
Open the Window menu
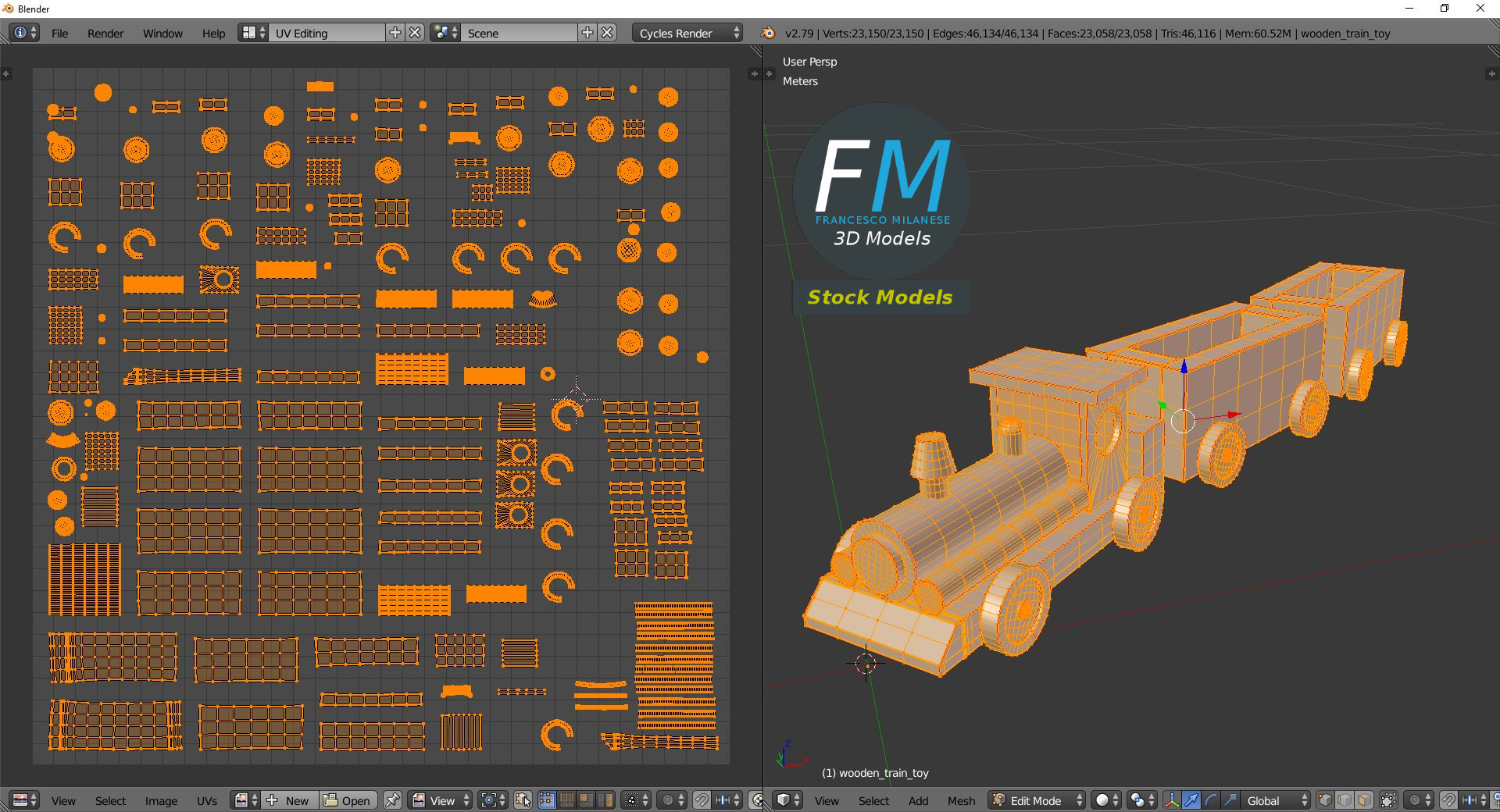pos(162,34)
